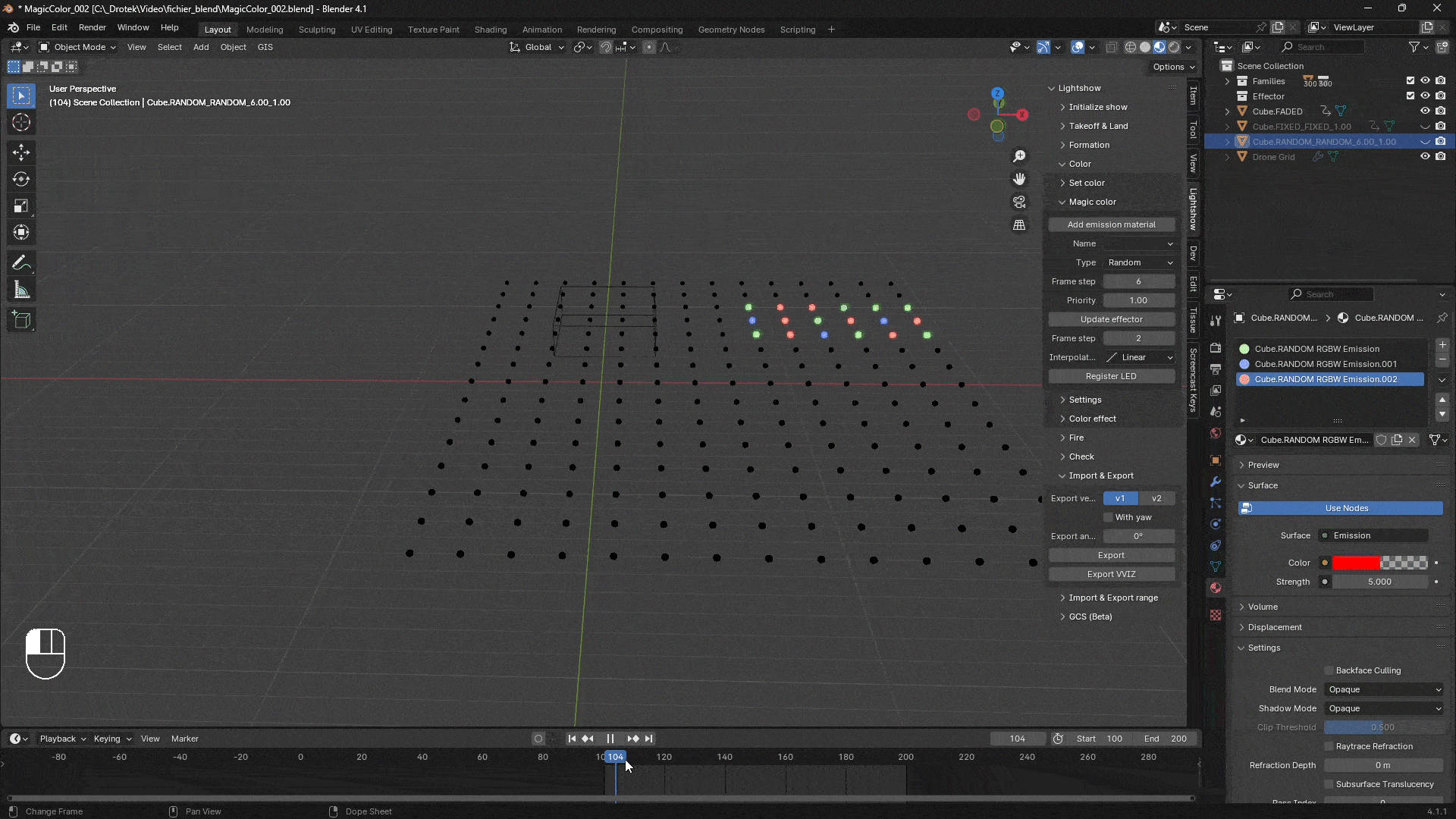Enable the With yaw checkbox
The height and width of the screenshot is (819, 1456).
click(x=1108, y=517)
